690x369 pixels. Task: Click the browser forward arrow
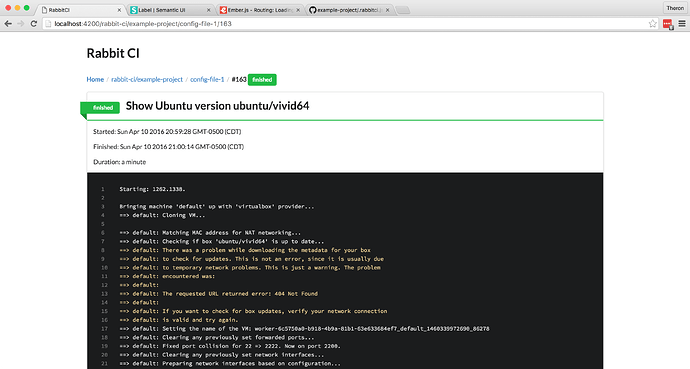21,24
